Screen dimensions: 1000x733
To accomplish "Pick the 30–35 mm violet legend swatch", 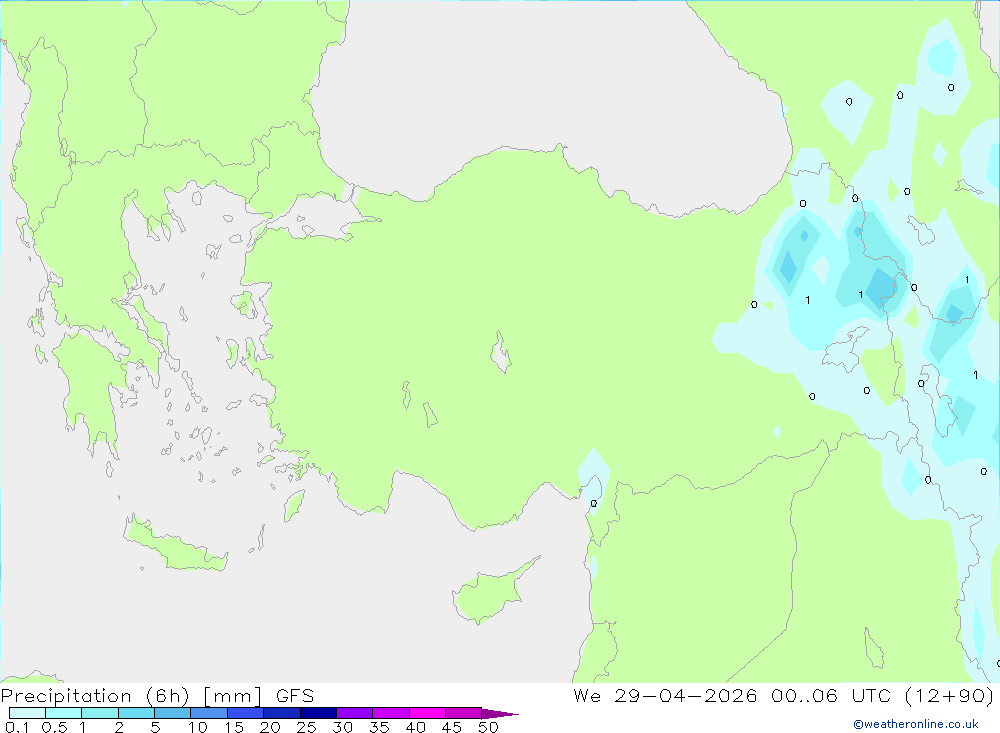I will pos(355,713).
